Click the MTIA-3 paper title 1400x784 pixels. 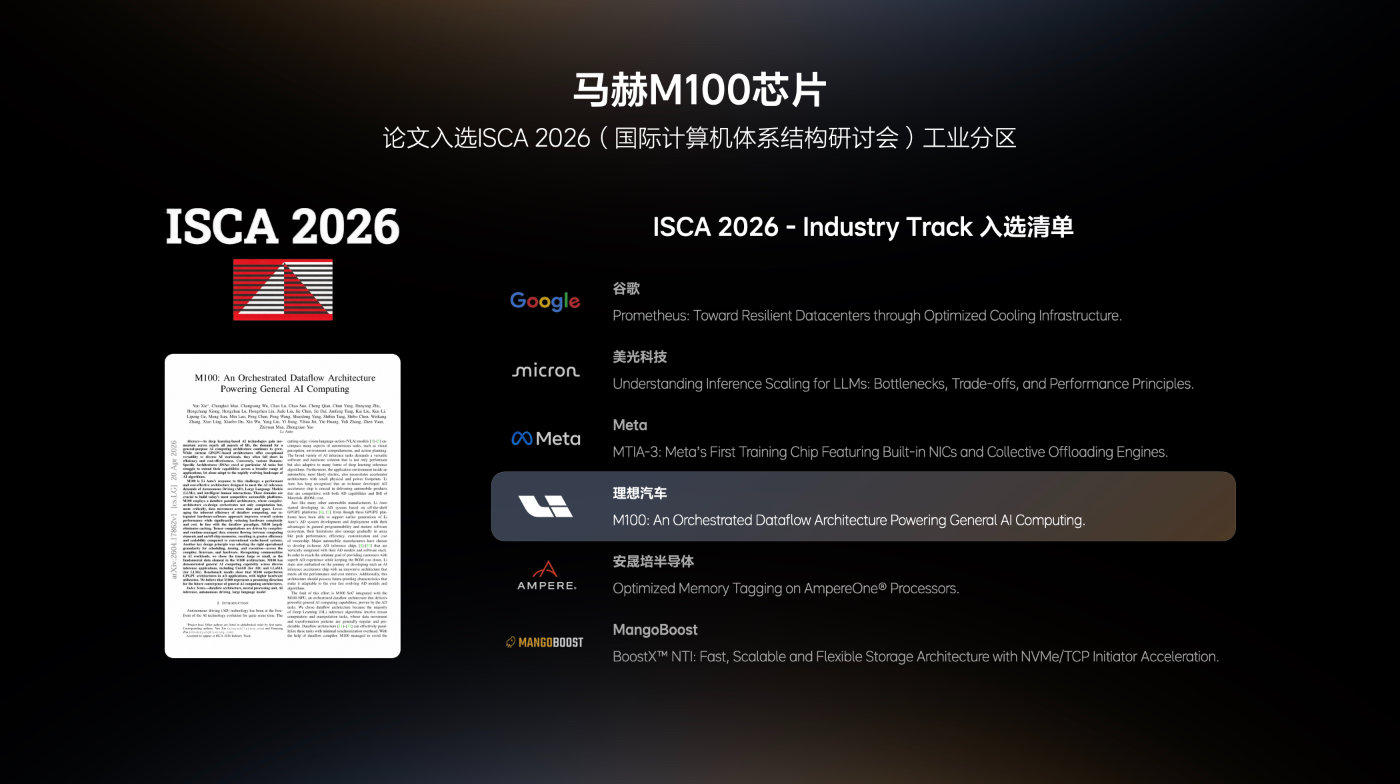890,452
